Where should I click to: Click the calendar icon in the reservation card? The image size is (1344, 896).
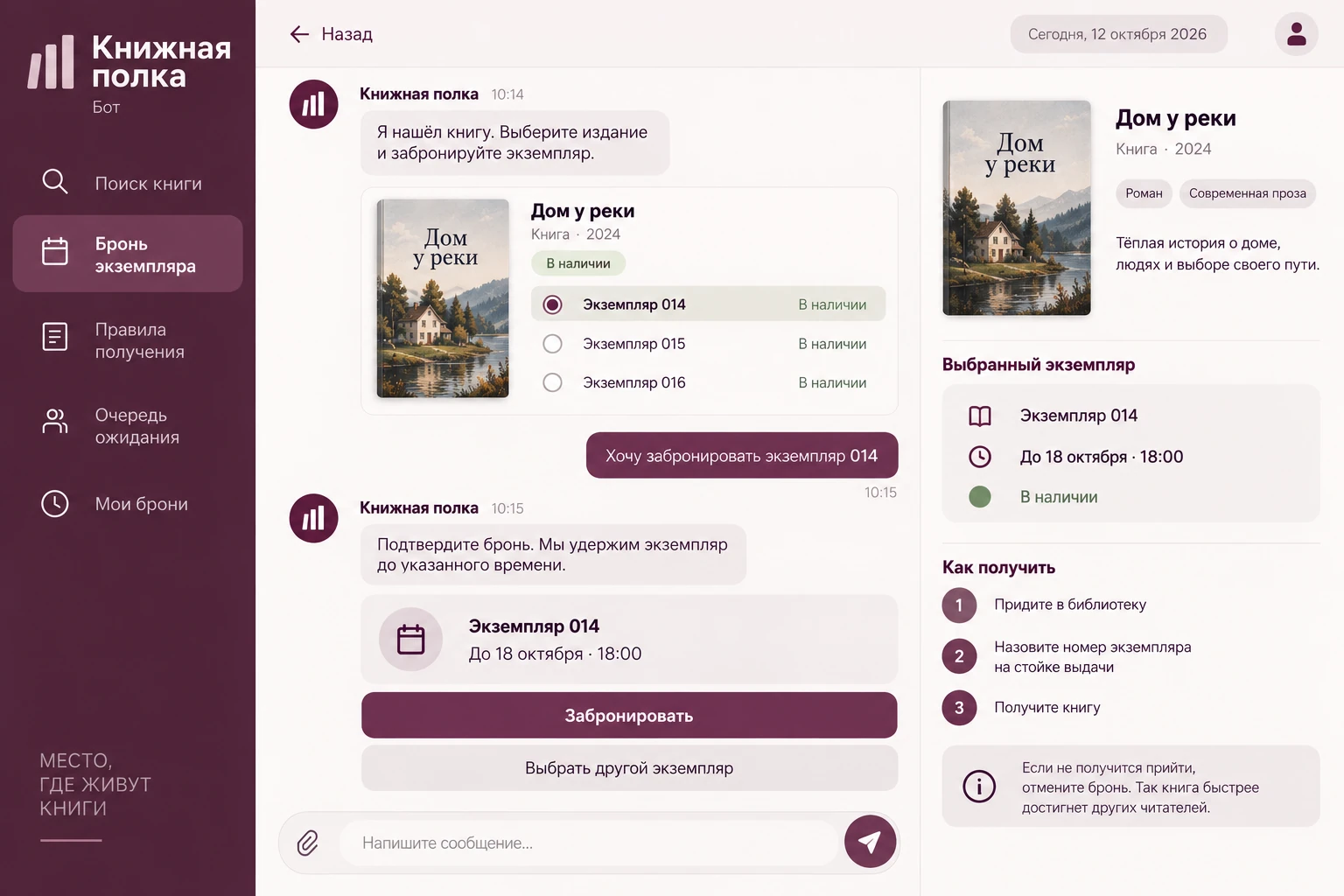[x=410, y=640]
